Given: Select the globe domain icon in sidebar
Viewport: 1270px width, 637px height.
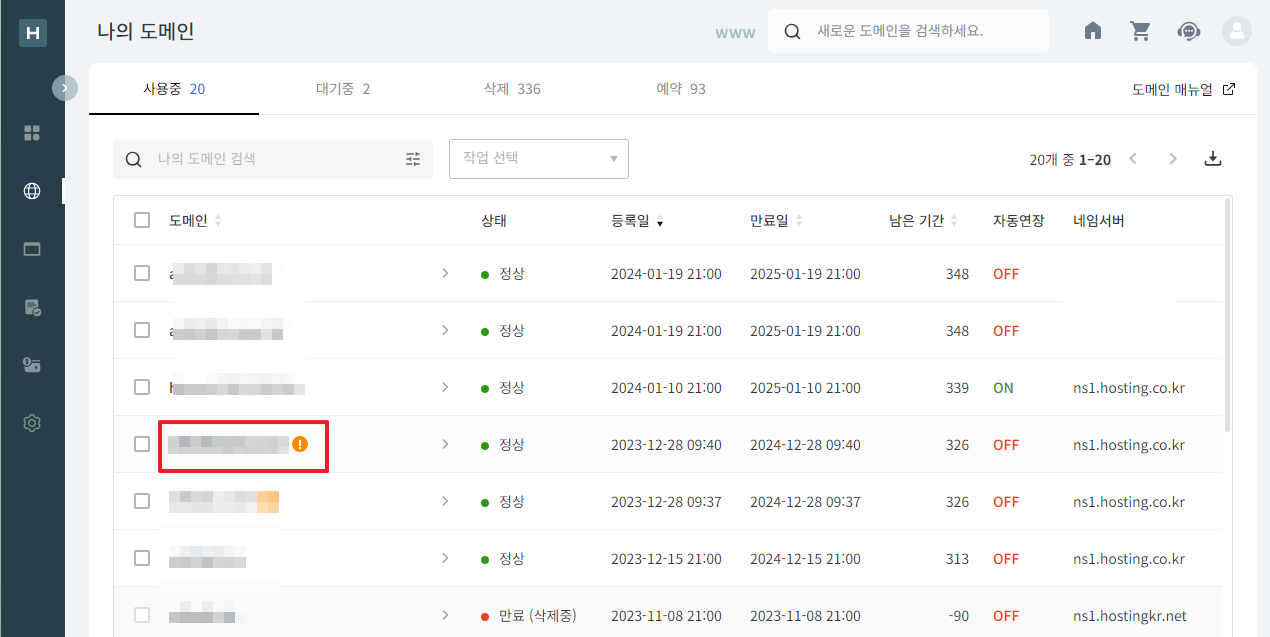Looking at the screenshot, I should coord(32,191).
